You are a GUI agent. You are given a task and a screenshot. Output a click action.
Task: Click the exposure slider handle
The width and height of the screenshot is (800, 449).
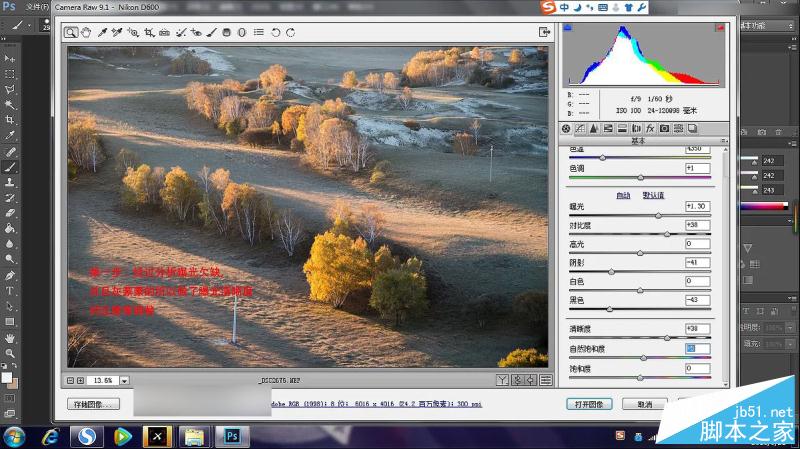658,216
